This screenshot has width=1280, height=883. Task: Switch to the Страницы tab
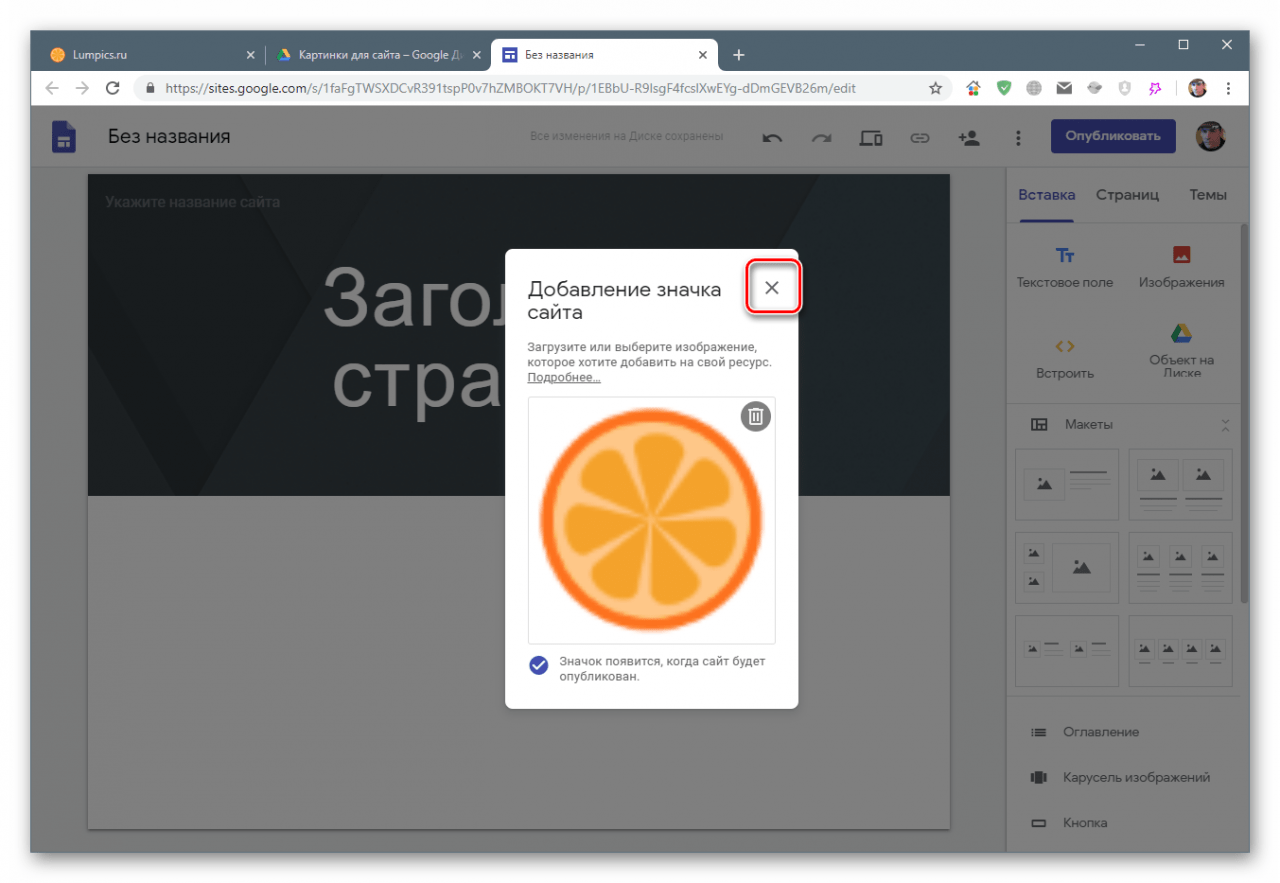pyautogui.click(x=1127, y=195)
